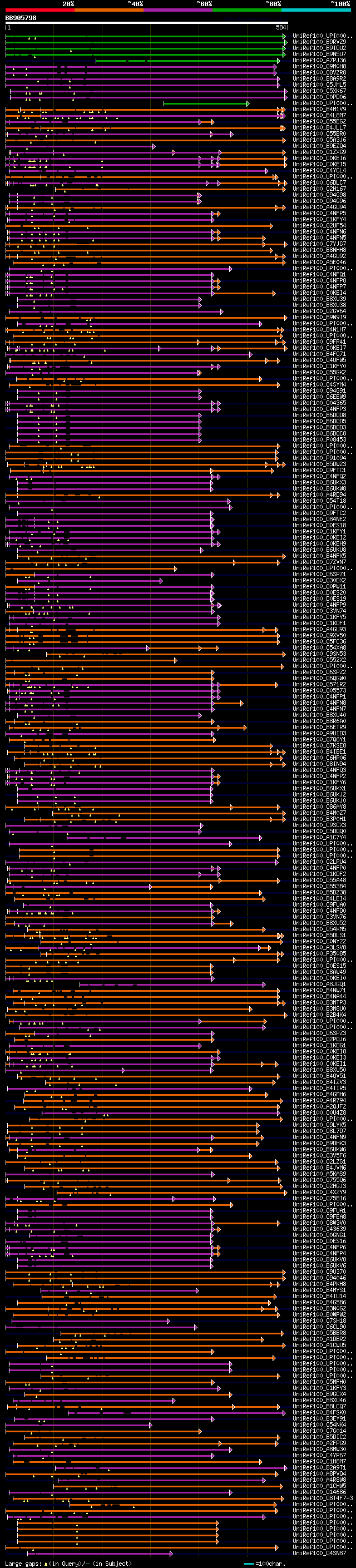This screenshot has height=1568, width=356.
Task: Click the green alignment bar for UniRef100_A7PJ36
Action: pyautogui.click(x=187, y=60)
